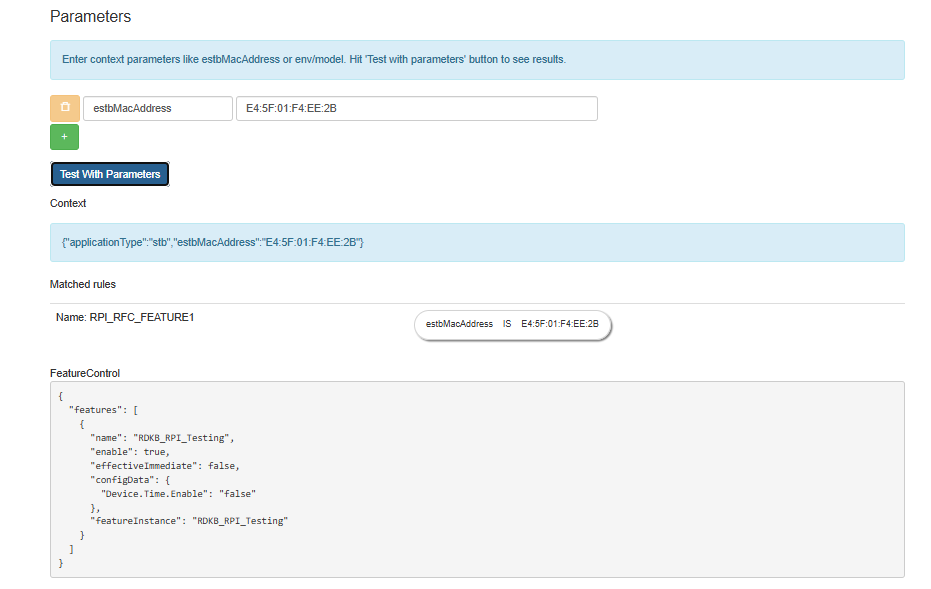Click the FeatureControl label
The width and height of the screenshot is (931, 589).
coord(85,373)
